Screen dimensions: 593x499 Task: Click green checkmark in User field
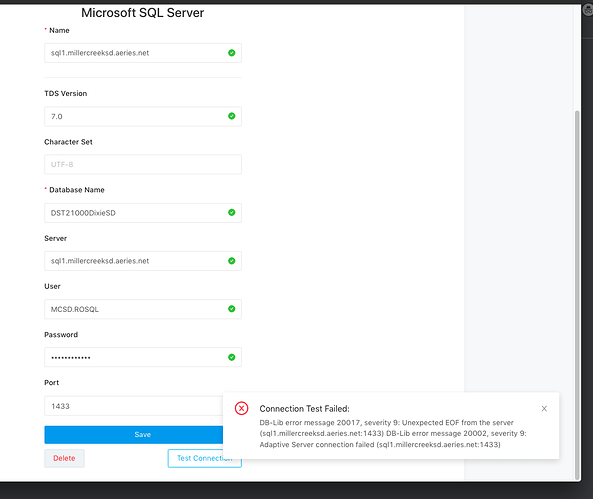pos(231,309)
